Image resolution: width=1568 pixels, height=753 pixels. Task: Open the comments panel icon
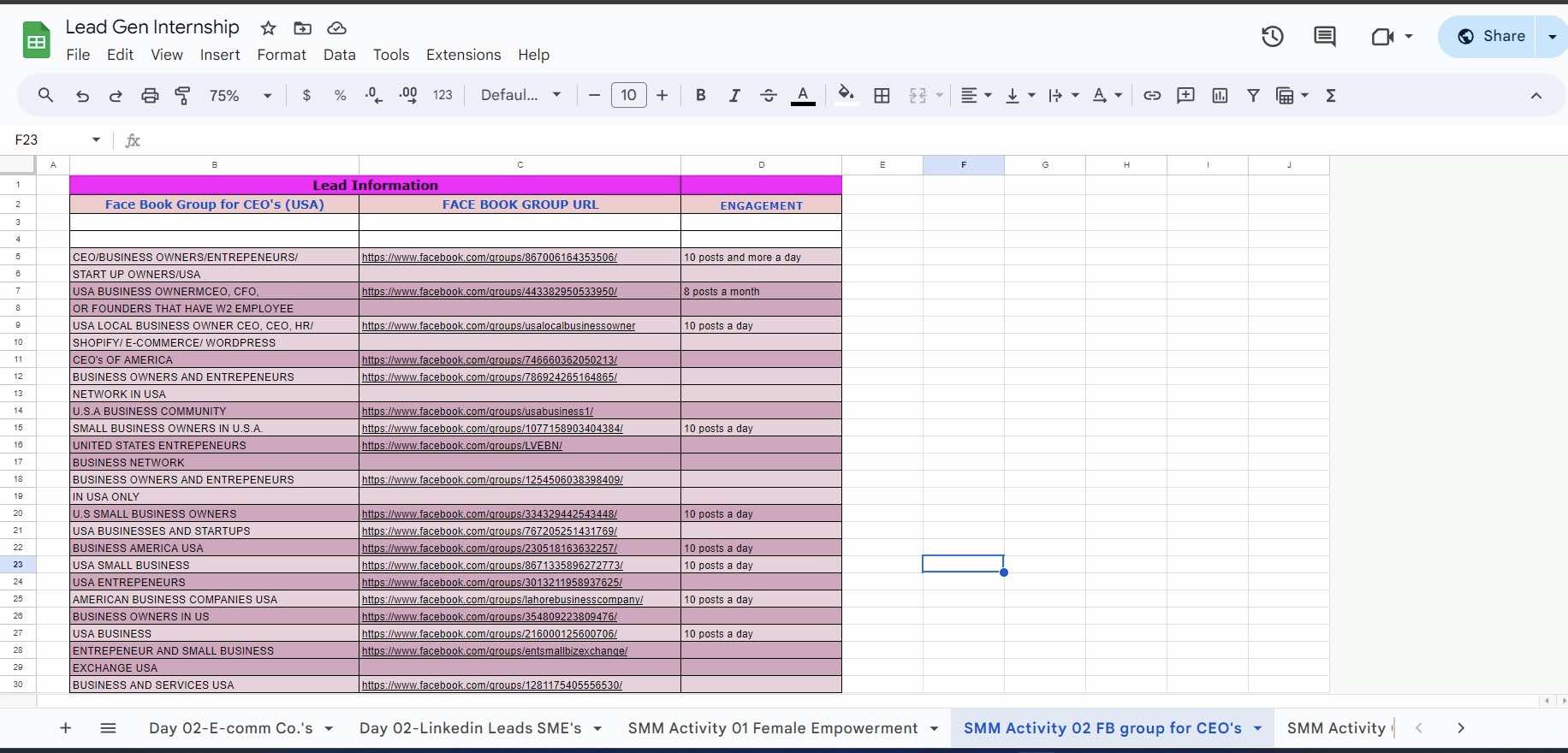click(1325, 36)
